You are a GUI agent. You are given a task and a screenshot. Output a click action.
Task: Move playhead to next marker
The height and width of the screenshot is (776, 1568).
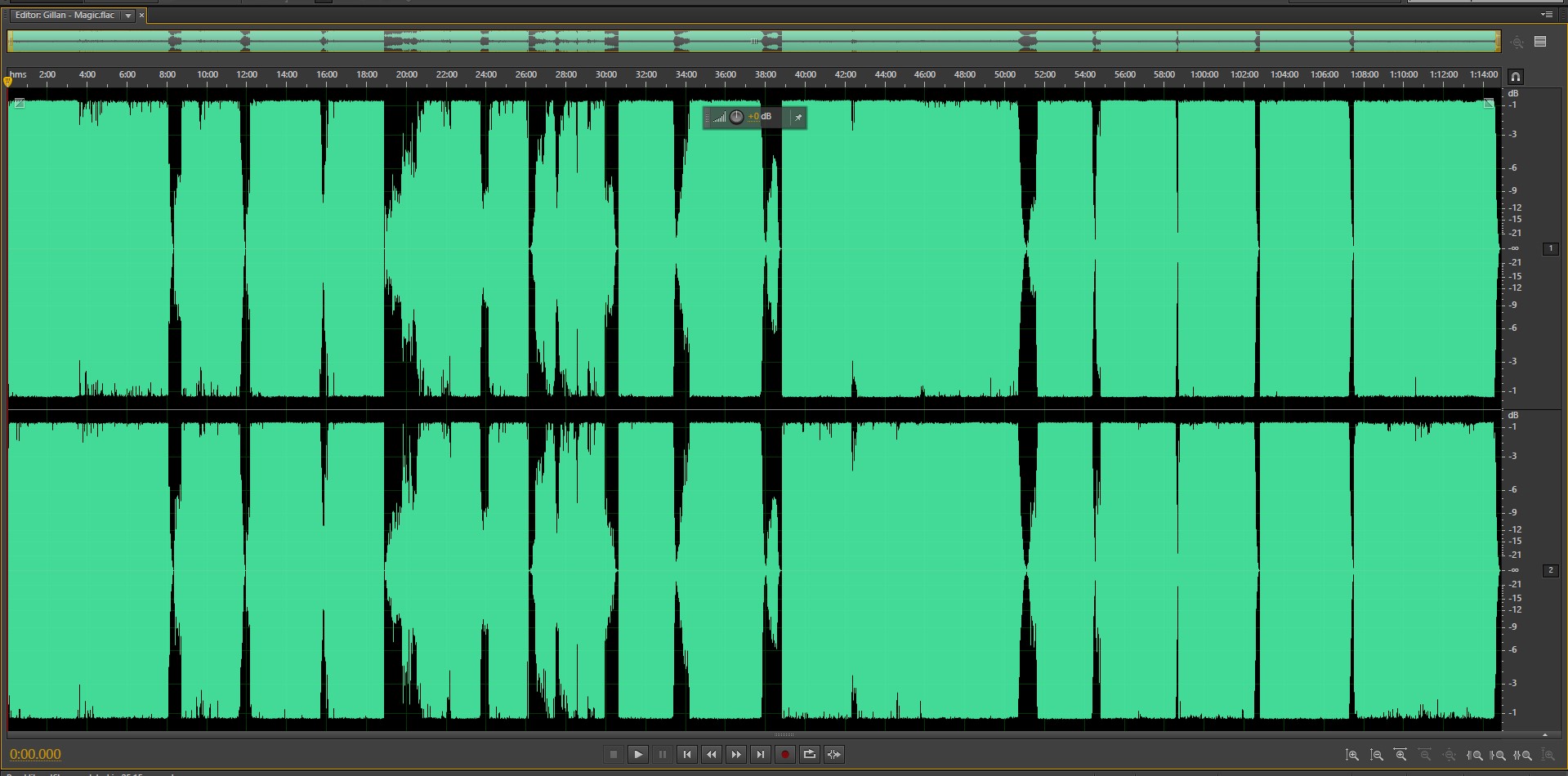click(761, 754)
